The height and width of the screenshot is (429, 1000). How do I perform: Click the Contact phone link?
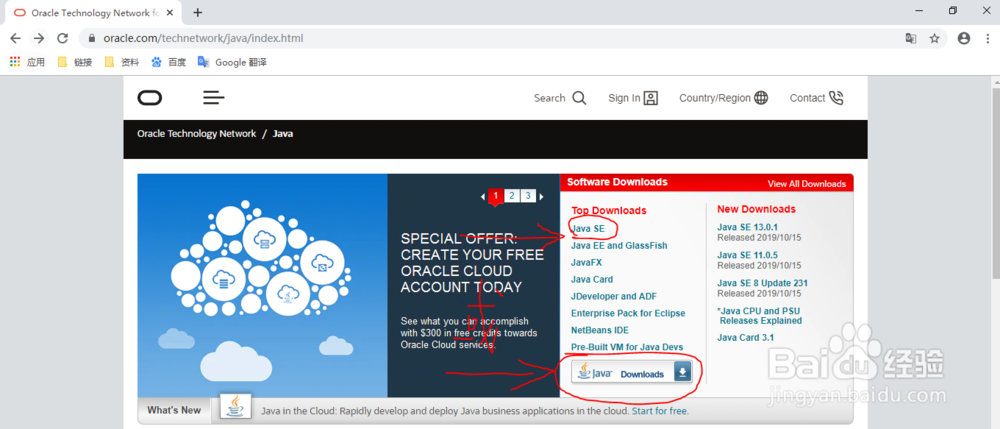[816, 98]
